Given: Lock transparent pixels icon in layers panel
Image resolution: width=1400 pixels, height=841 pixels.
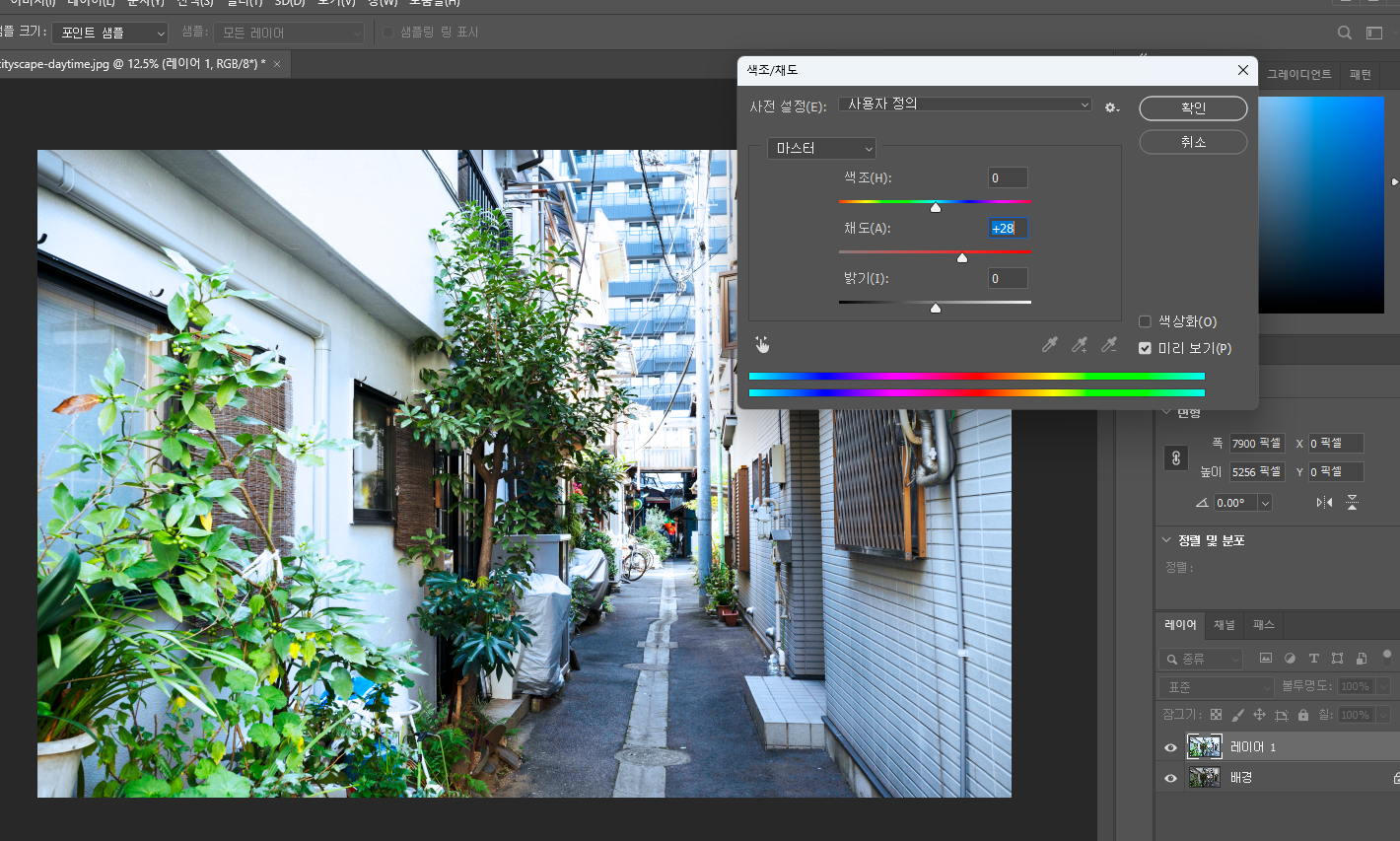Looking at the screenshot, I should (1216, 715).
